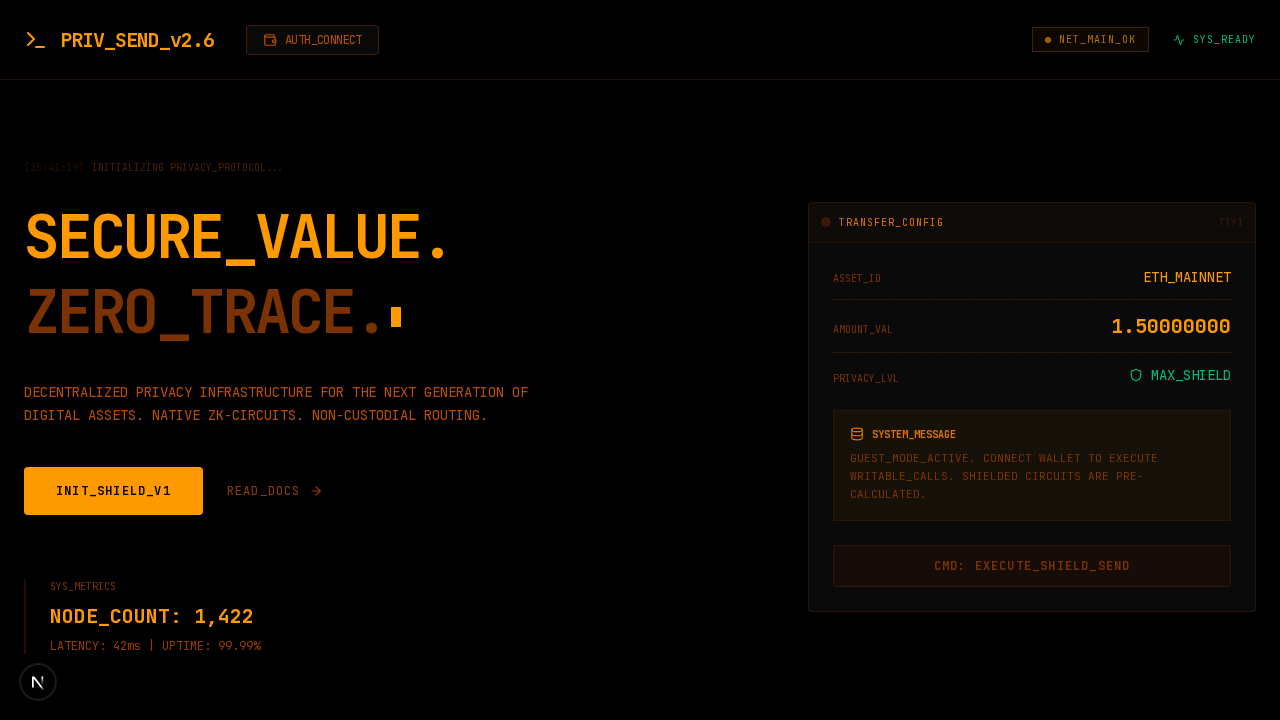Click the terminal prompt logo icon
Viewport: 1280px width, 720px height.
[x=35, y=40]
